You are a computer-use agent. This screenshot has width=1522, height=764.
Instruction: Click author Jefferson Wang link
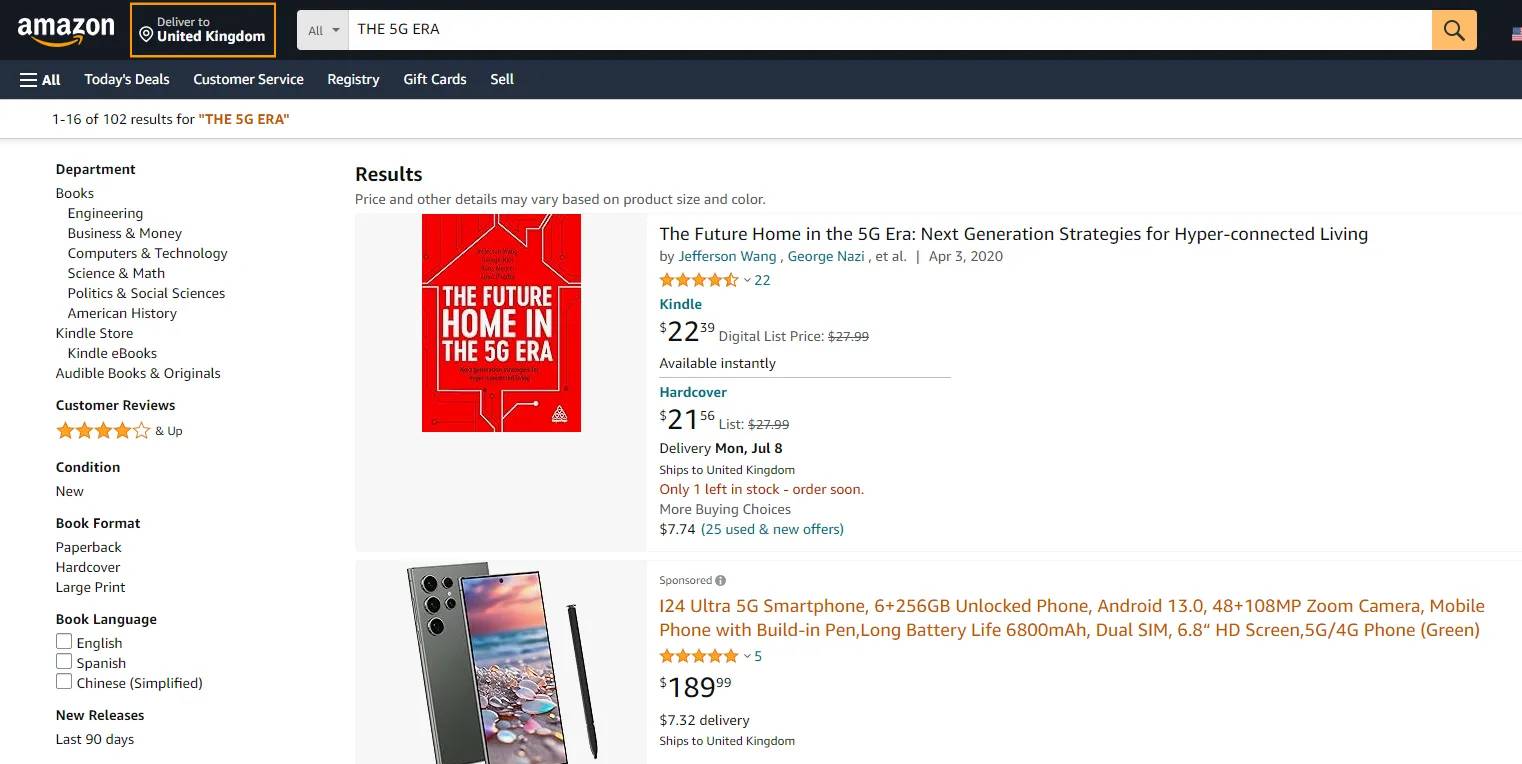click(727, 256)
